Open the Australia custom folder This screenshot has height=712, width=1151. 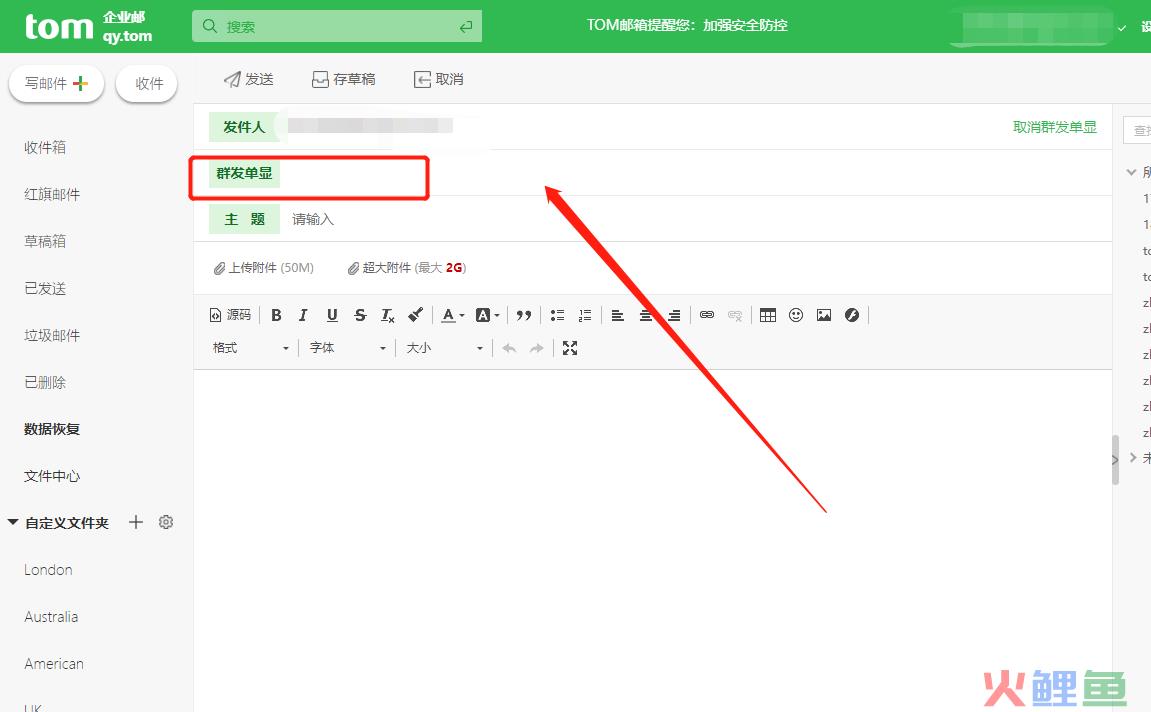pyautogui.click(x=51, y=617)
